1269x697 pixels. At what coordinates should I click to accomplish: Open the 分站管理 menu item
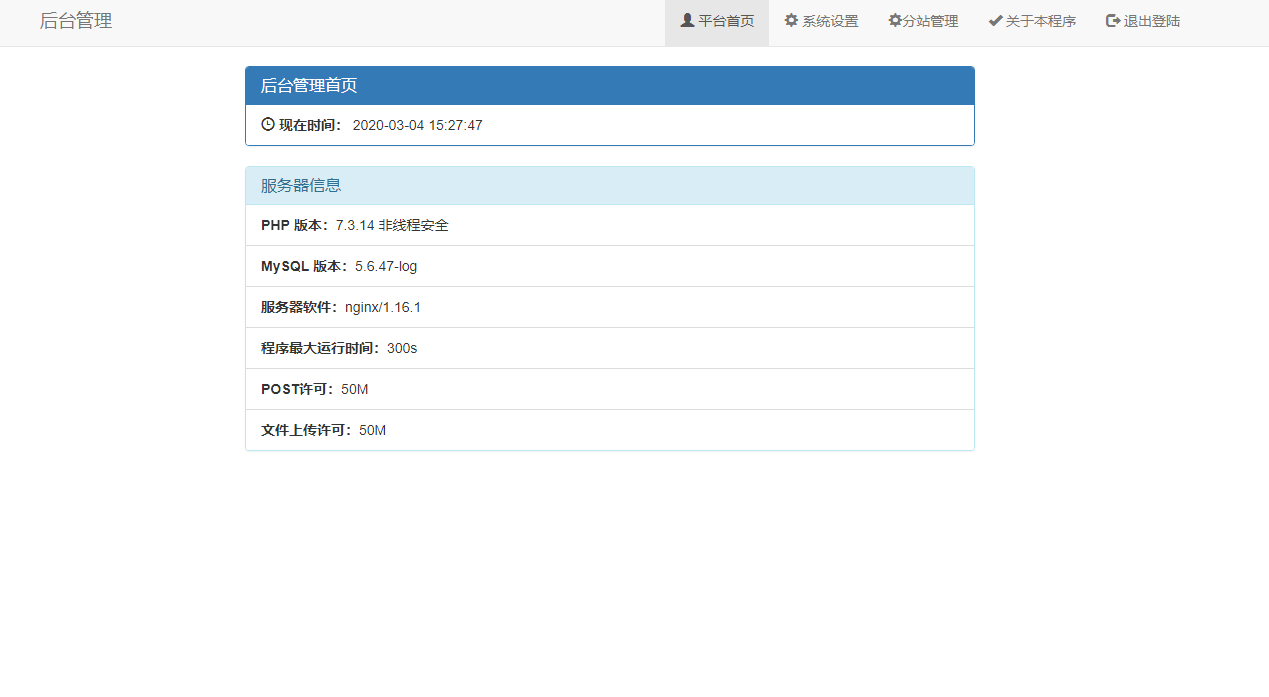928,21
